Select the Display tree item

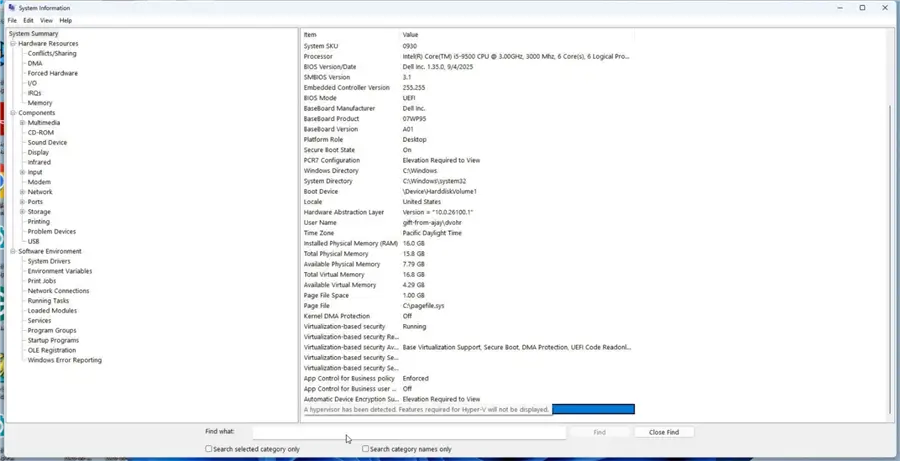[x=38, y=153]
